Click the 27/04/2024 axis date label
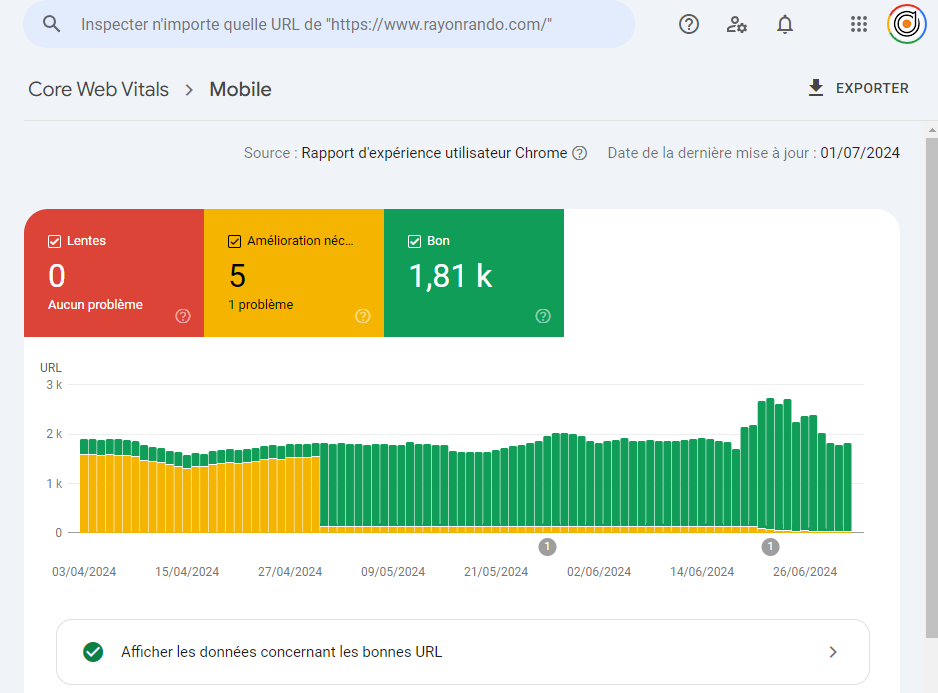Image resolution: width=938 pixels, height=693 pixels. [290, 572]
